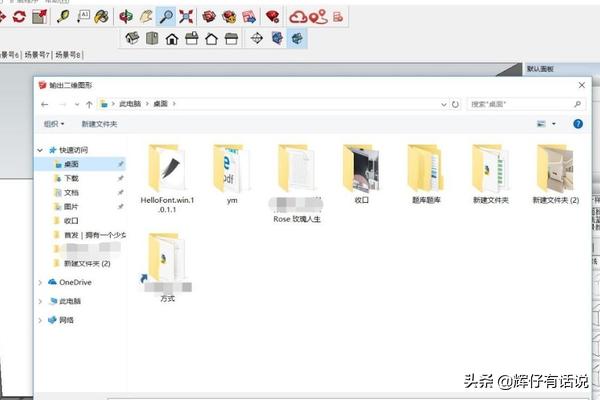The image size is (600, 400).
Task: Switch to the 场景号7 scene tab
Action: tap(39, 54)
